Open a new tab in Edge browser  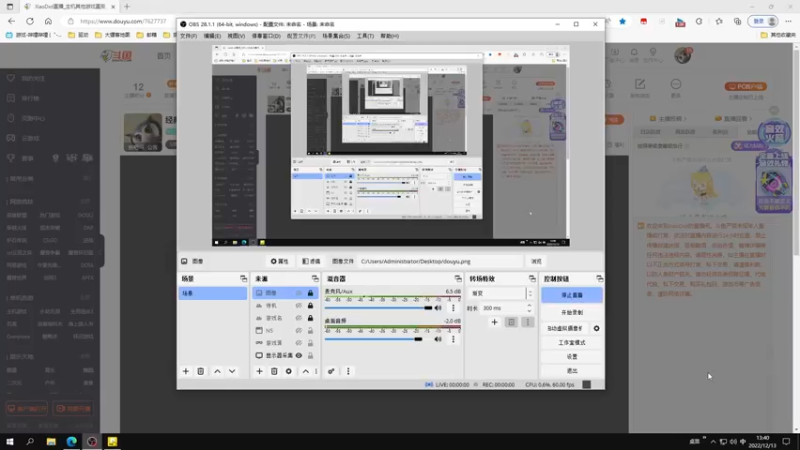pyautogui.click(x=127, y=7)
